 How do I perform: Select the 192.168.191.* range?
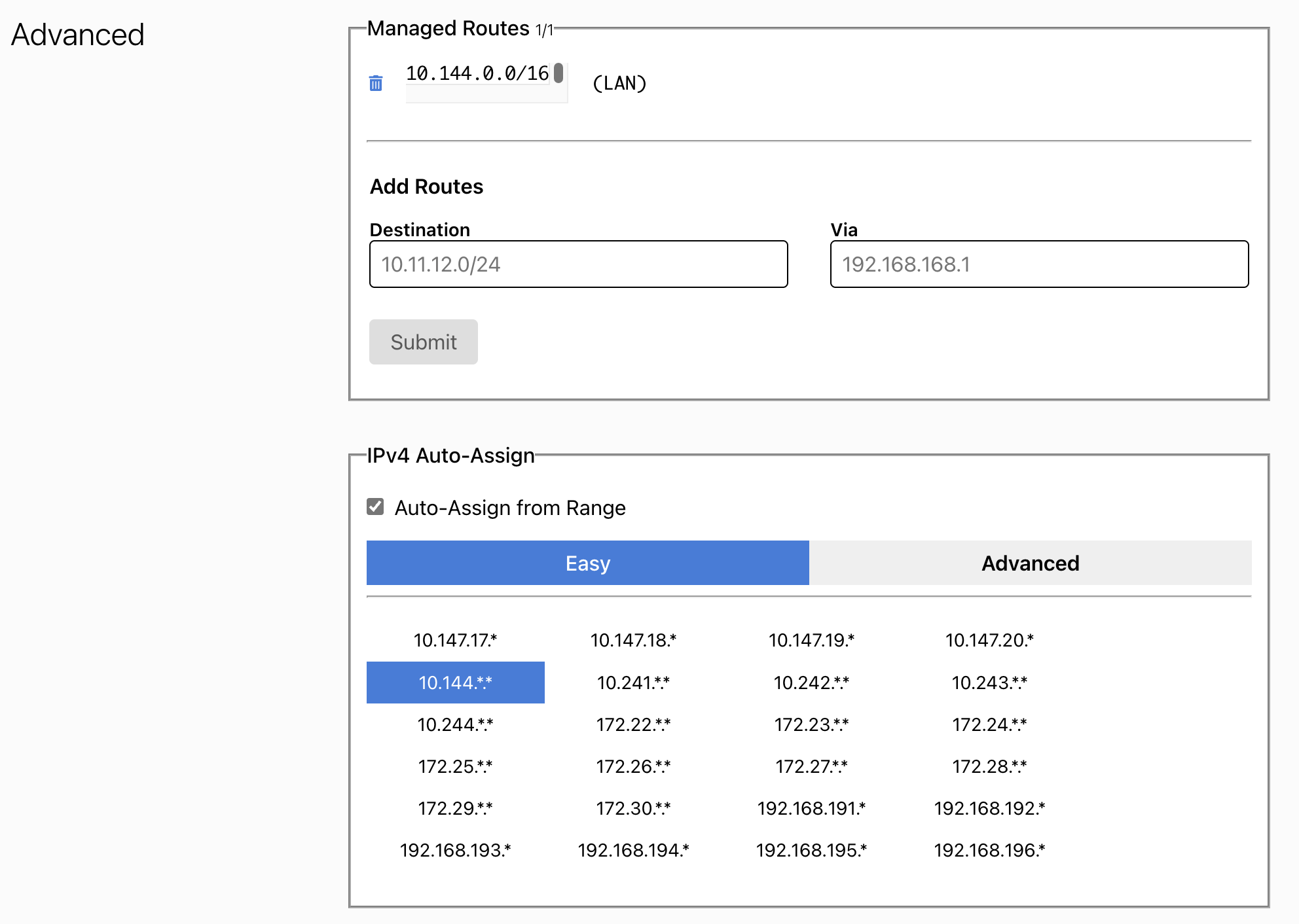pyautogui.click(x=811, y=808)
